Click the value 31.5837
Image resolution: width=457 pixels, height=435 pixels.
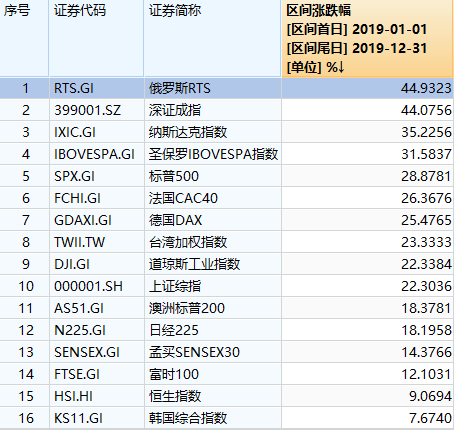(x=426, y=154)
